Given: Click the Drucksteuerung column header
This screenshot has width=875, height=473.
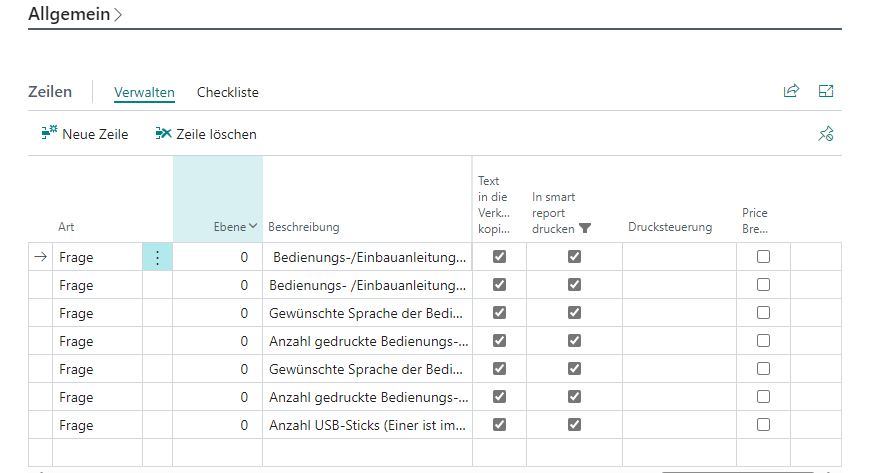Looking at the screenshot, I should (x=670, y=227).
